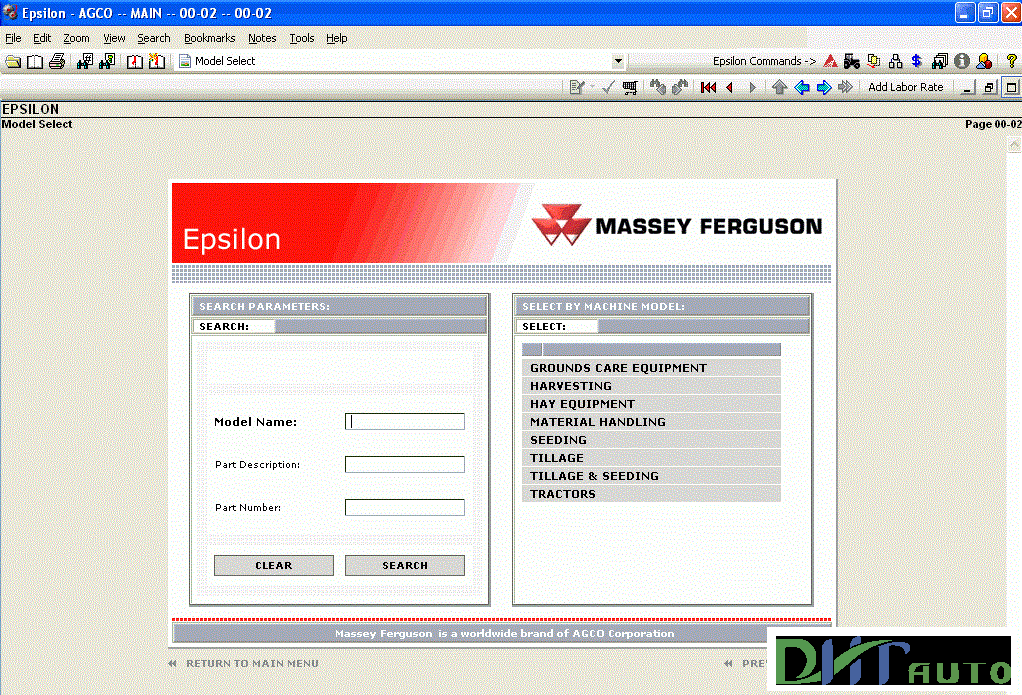Viewport: 1022px width, 695px height.
Task: Click the SEARCH button
Action: 405,565
